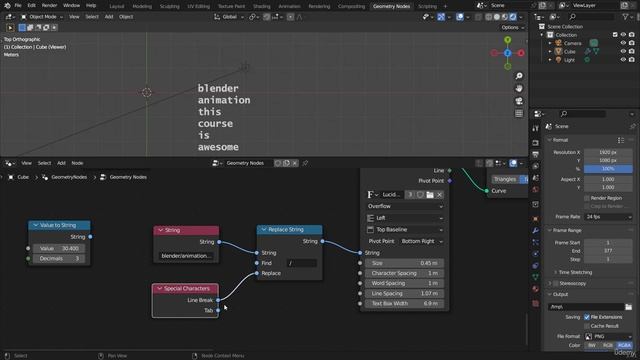Open the Frame Rate 24 fps dropdown
The width and height of the screenshot is (640, 360).
[608, 217]
